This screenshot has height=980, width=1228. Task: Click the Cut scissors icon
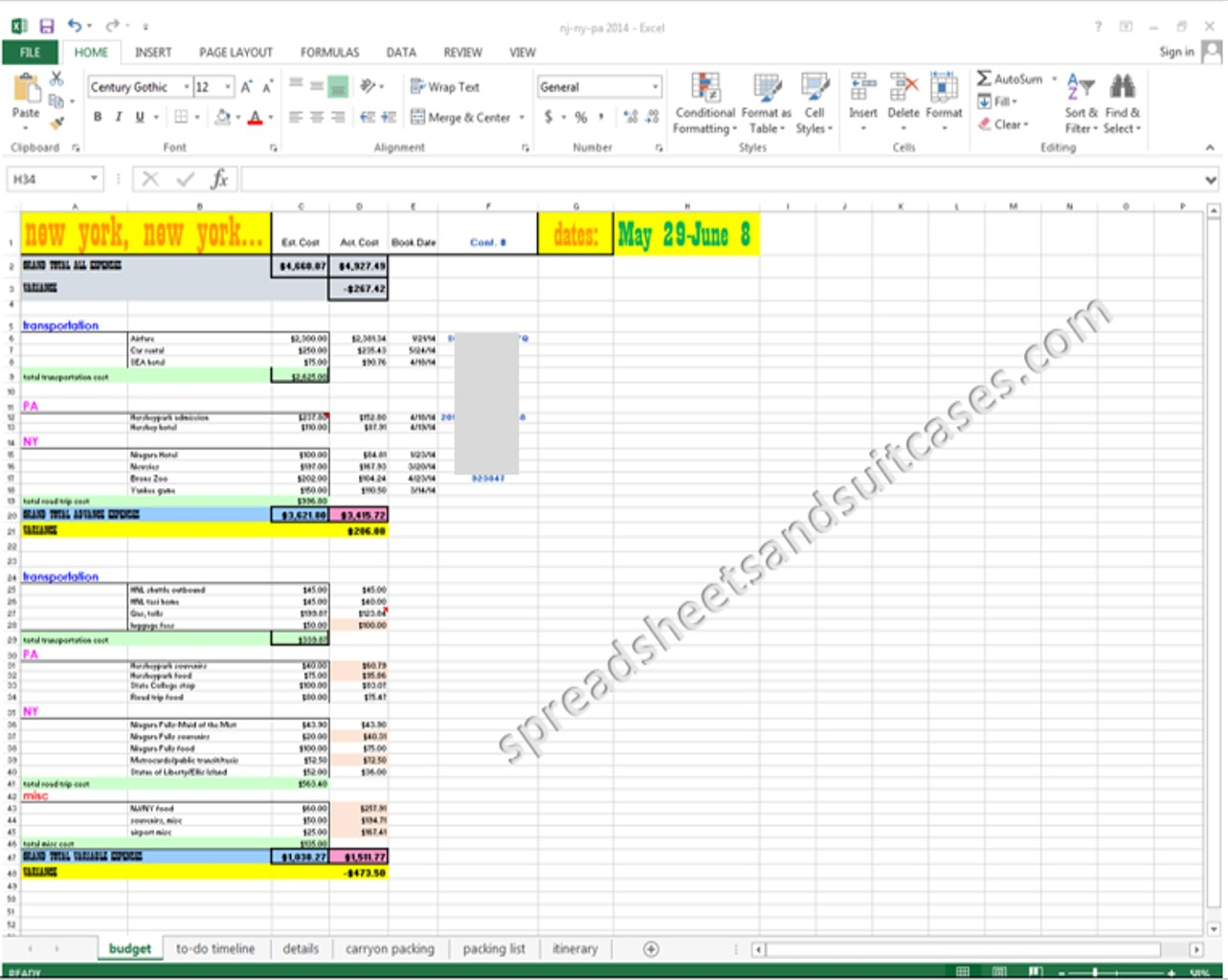point(56,78)
